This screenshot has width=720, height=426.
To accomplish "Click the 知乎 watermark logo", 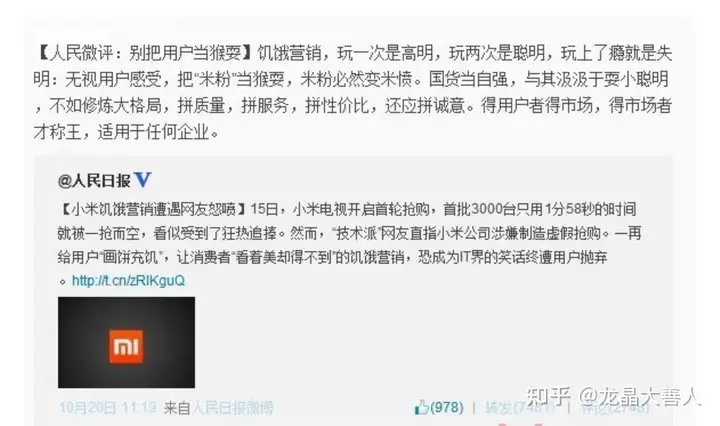I will click(548, 397).
